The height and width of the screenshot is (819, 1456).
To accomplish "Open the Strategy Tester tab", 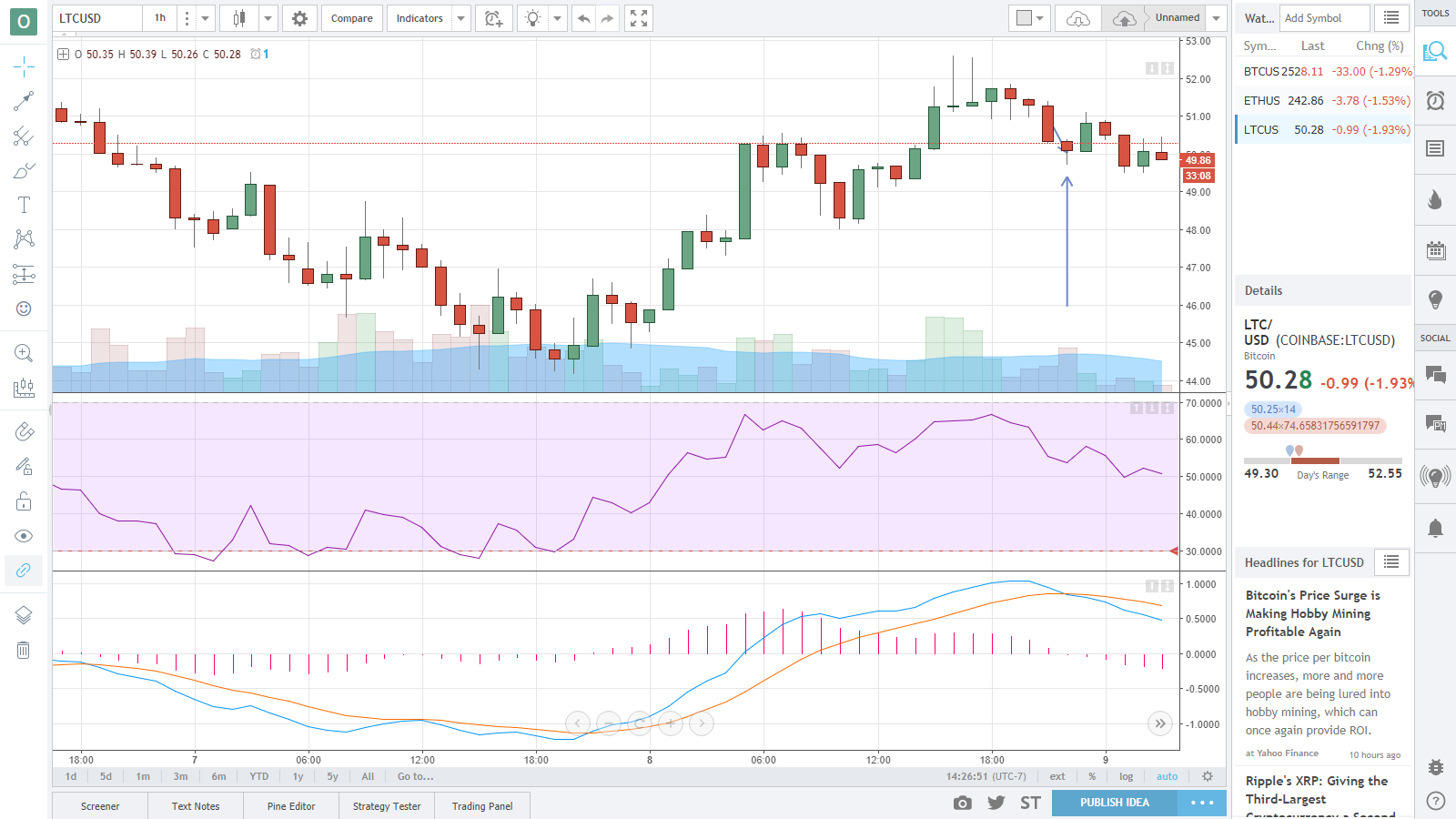I will point(387,806).
